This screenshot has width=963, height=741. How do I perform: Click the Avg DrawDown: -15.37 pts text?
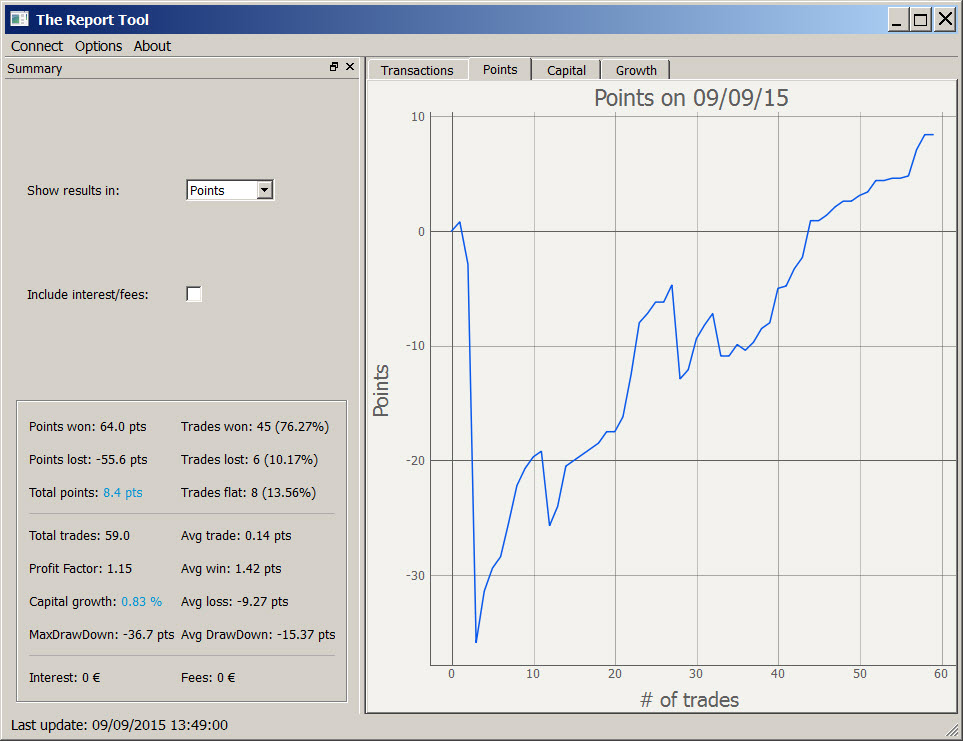(258, 634)
